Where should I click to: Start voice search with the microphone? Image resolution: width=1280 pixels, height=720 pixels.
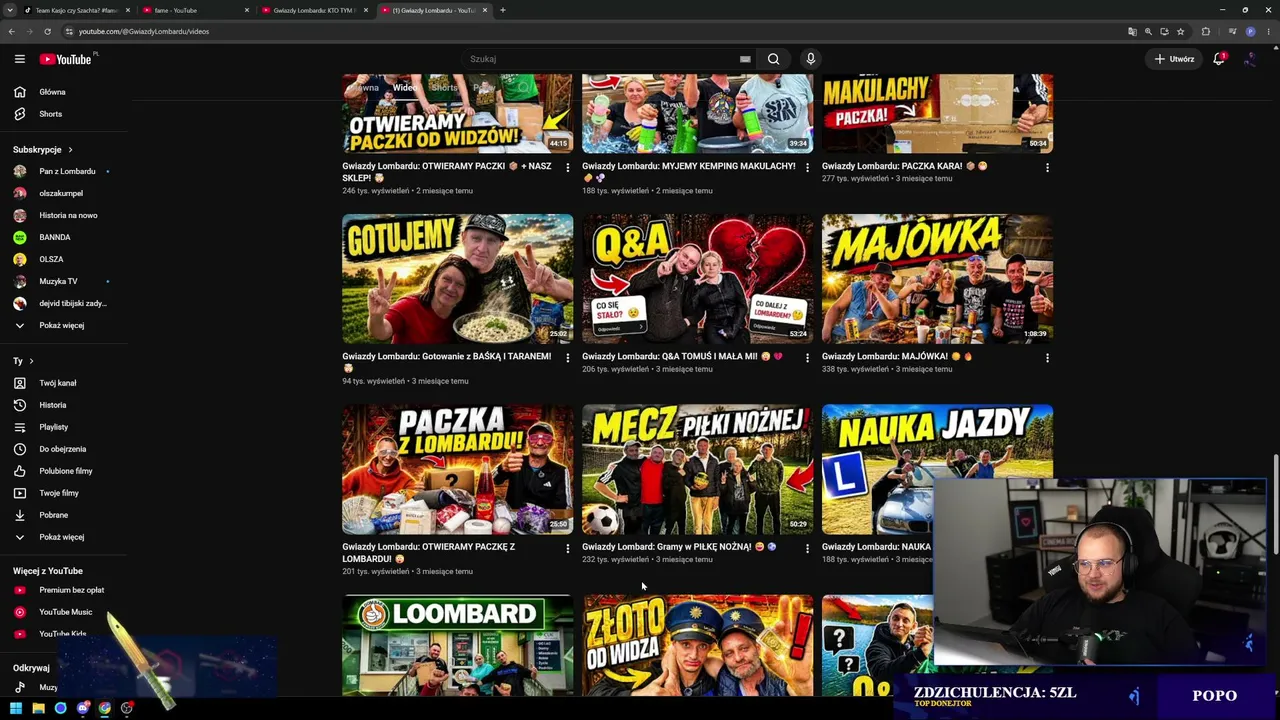pos(811,59)
